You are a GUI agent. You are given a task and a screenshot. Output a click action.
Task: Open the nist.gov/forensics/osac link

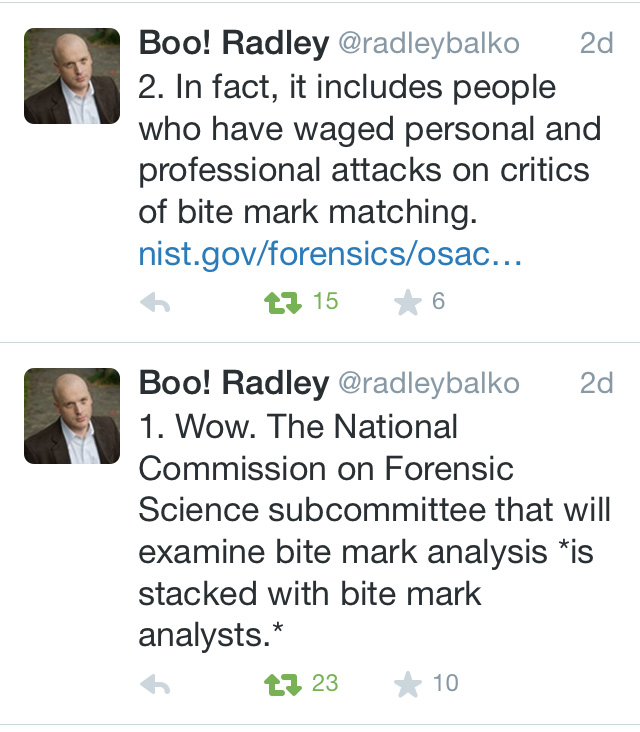(x=330, y=256)
